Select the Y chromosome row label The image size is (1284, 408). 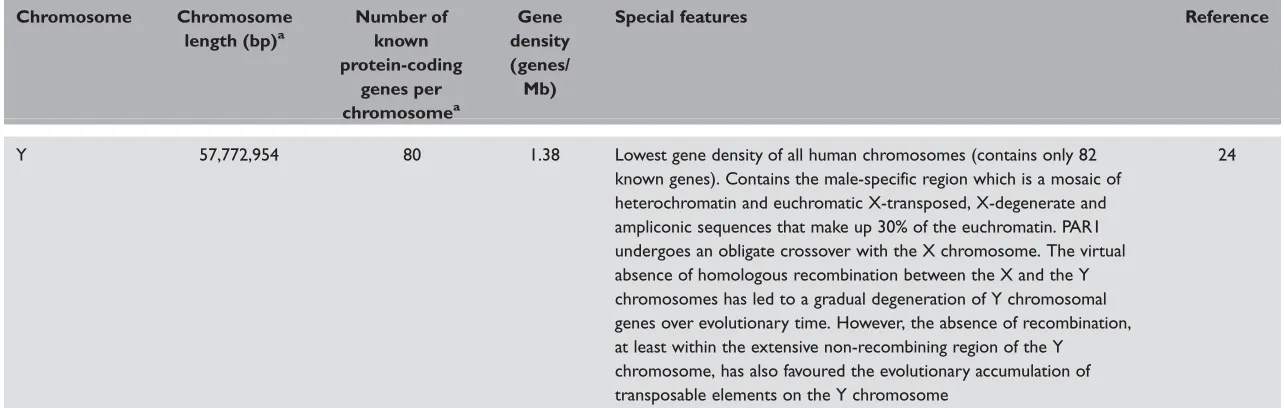click(x=21, y=157)
